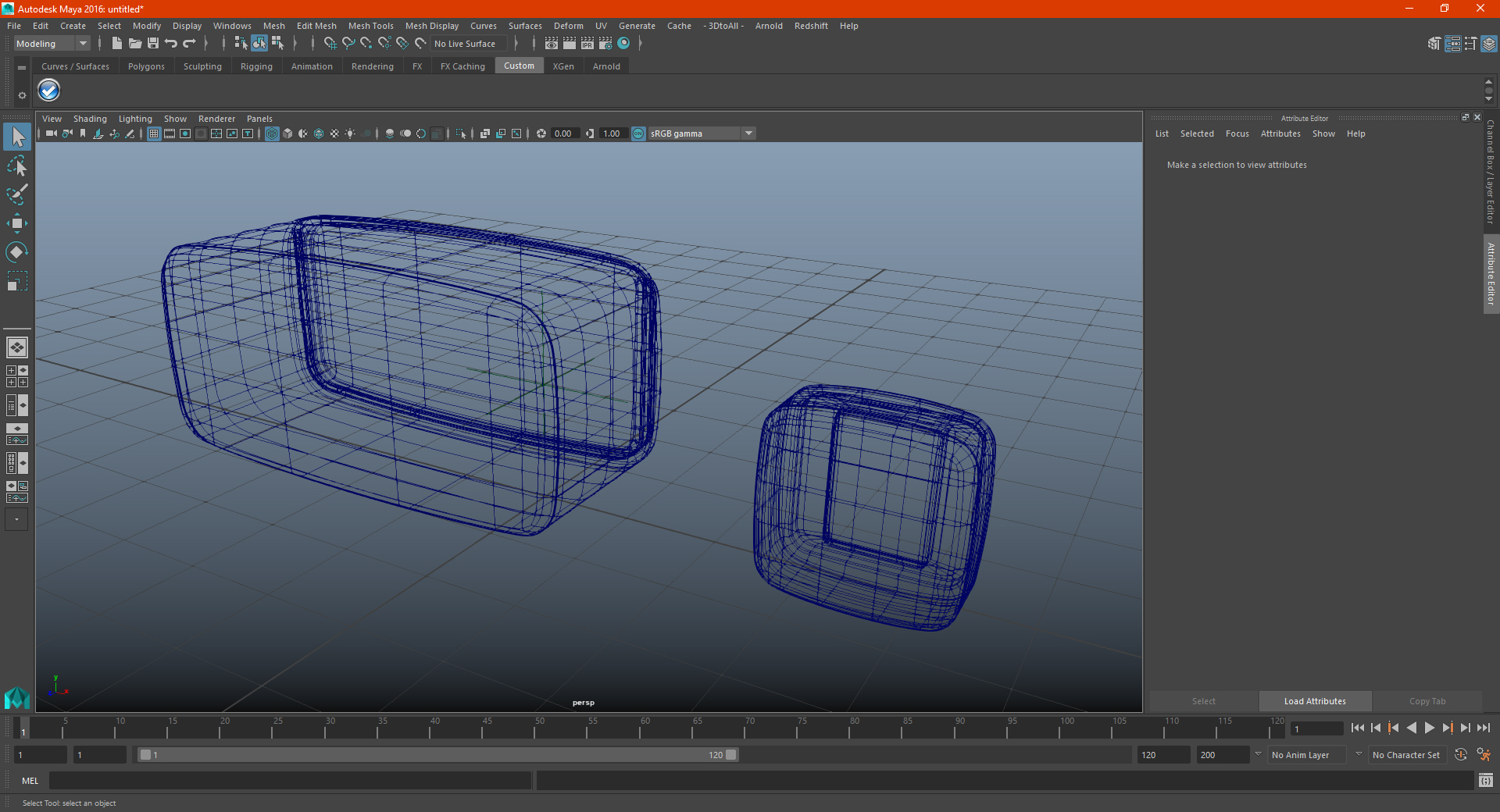Enable Snap to curves icon

(348, 44)
